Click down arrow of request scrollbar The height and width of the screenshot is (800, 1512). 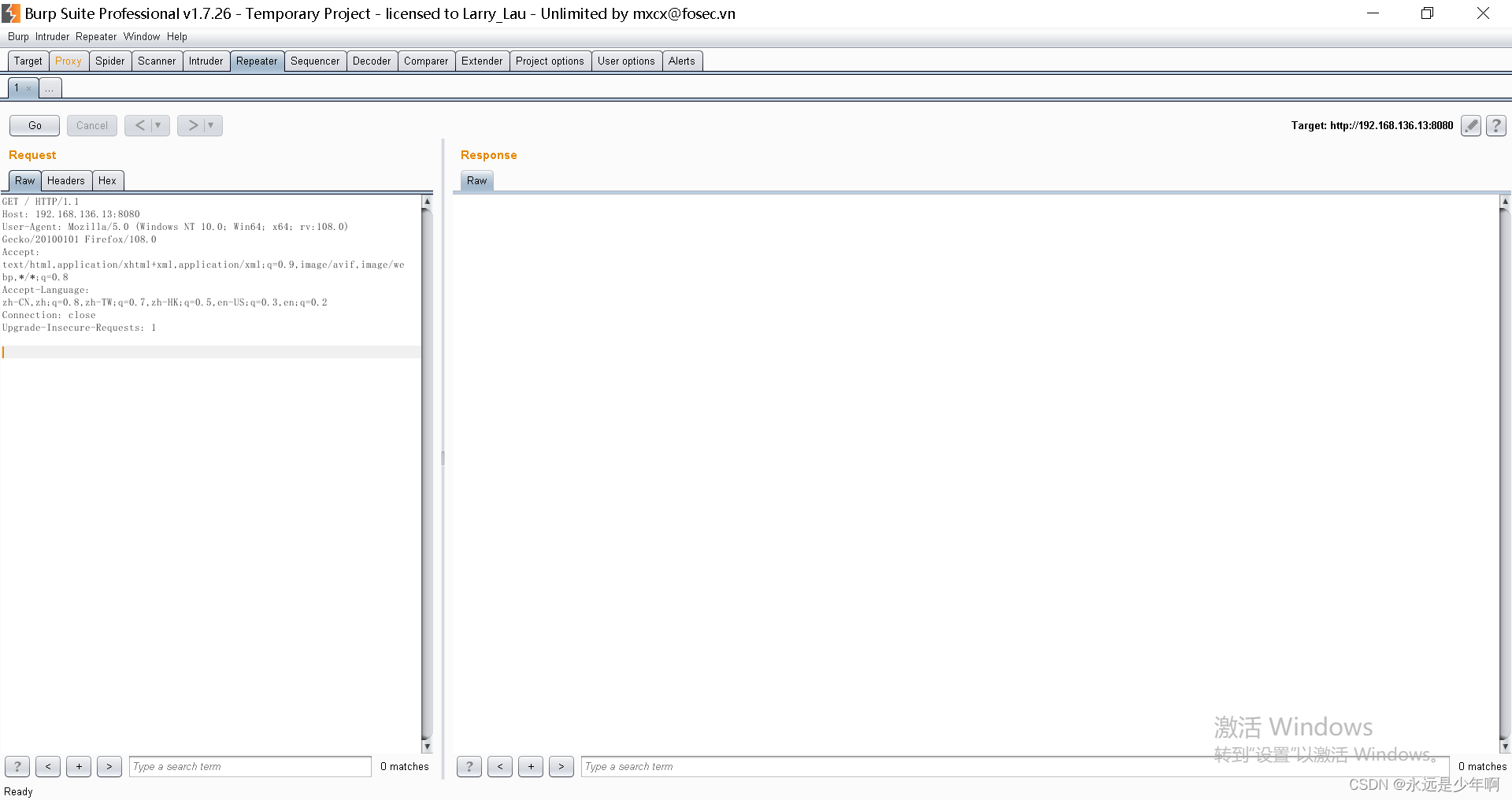click(x=427, y=746)
